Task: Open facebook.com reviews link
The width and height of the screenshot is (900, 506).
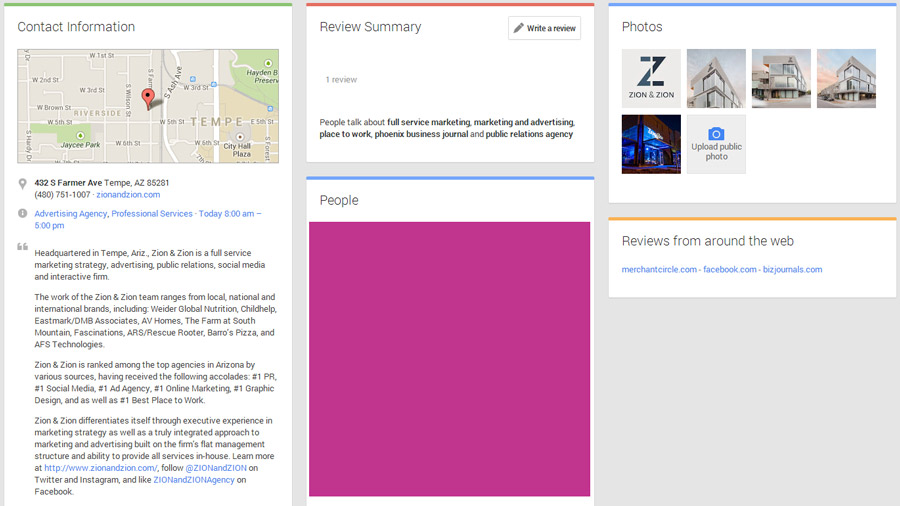Action: (x=730, y=269)
